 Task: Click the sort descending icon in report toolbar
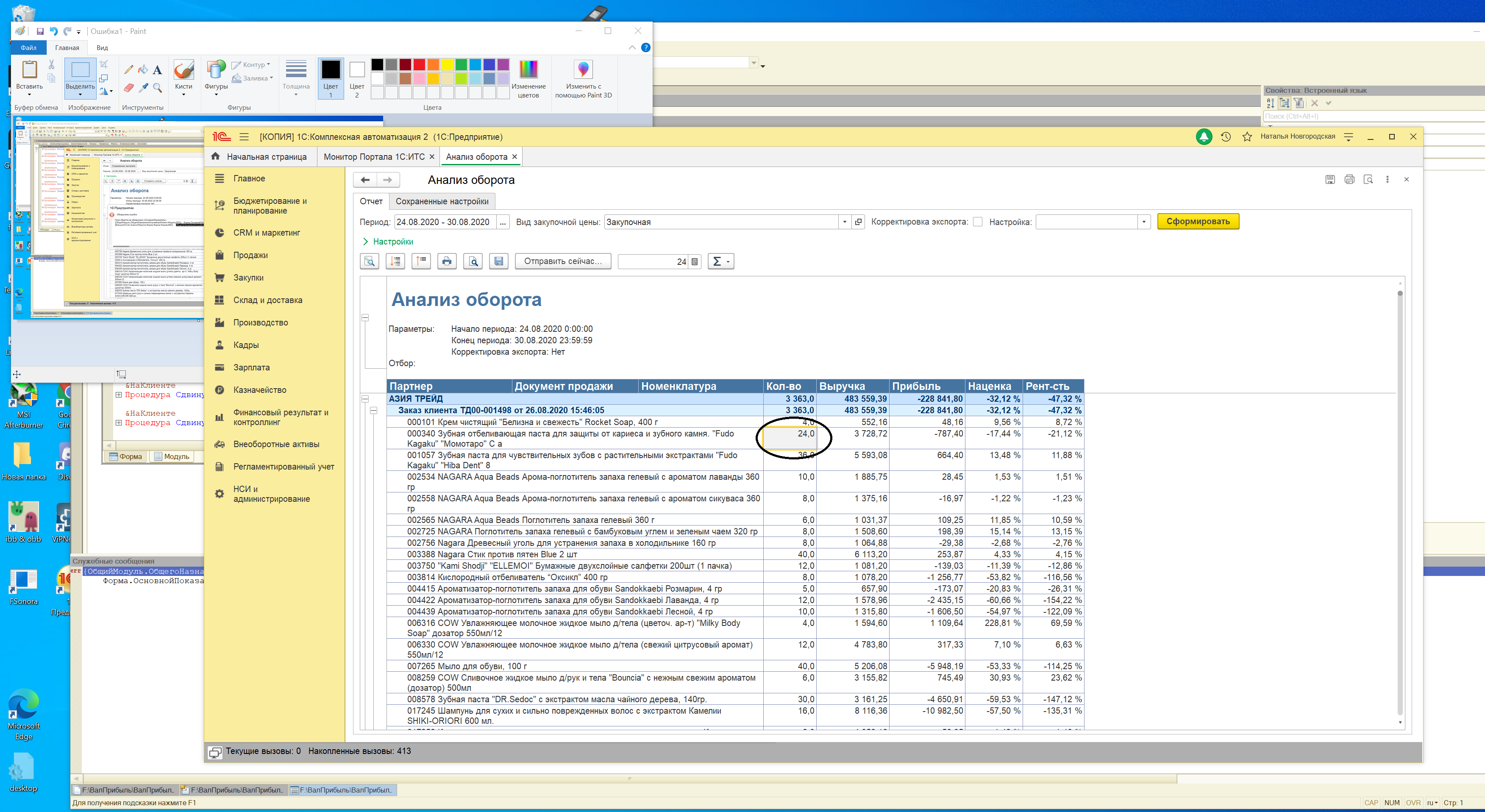[x=395, y=261]
